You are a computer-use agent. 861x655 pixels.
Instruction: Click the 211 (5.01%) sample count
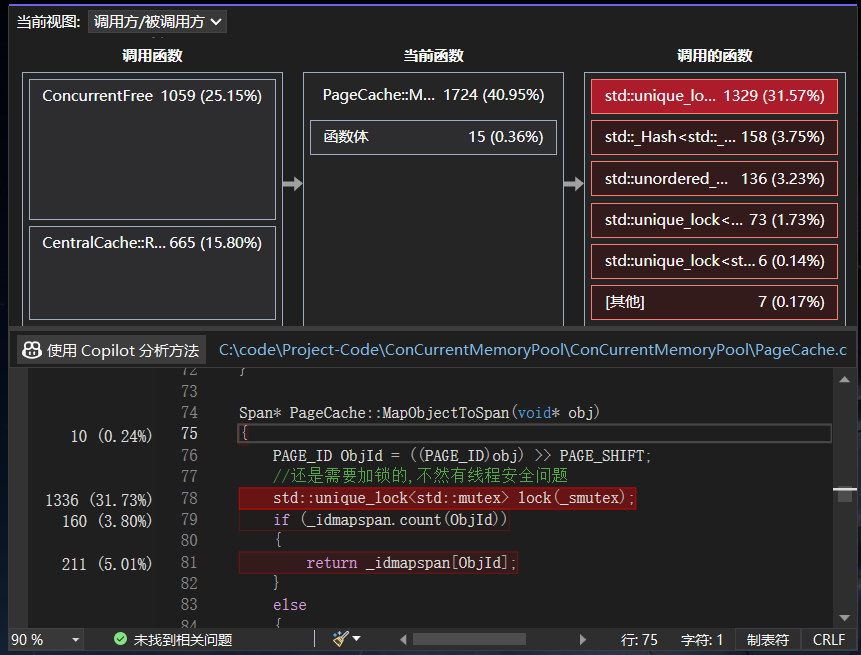pos(107,564)
